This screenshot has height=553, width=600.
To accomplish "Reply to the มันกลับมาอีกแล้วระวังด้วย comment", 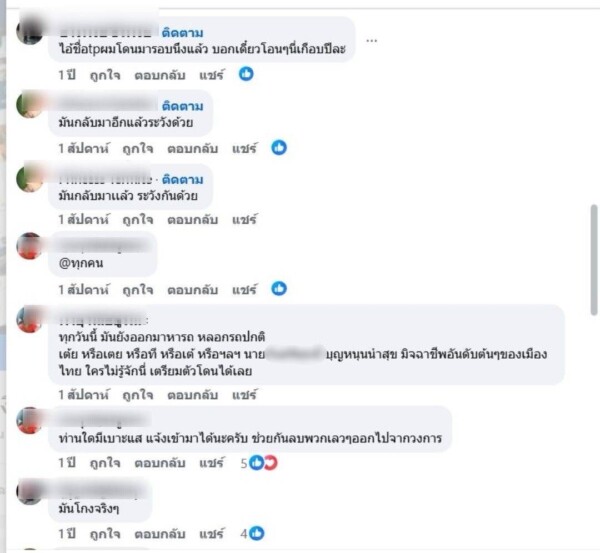I will click(x=192, y=148).
